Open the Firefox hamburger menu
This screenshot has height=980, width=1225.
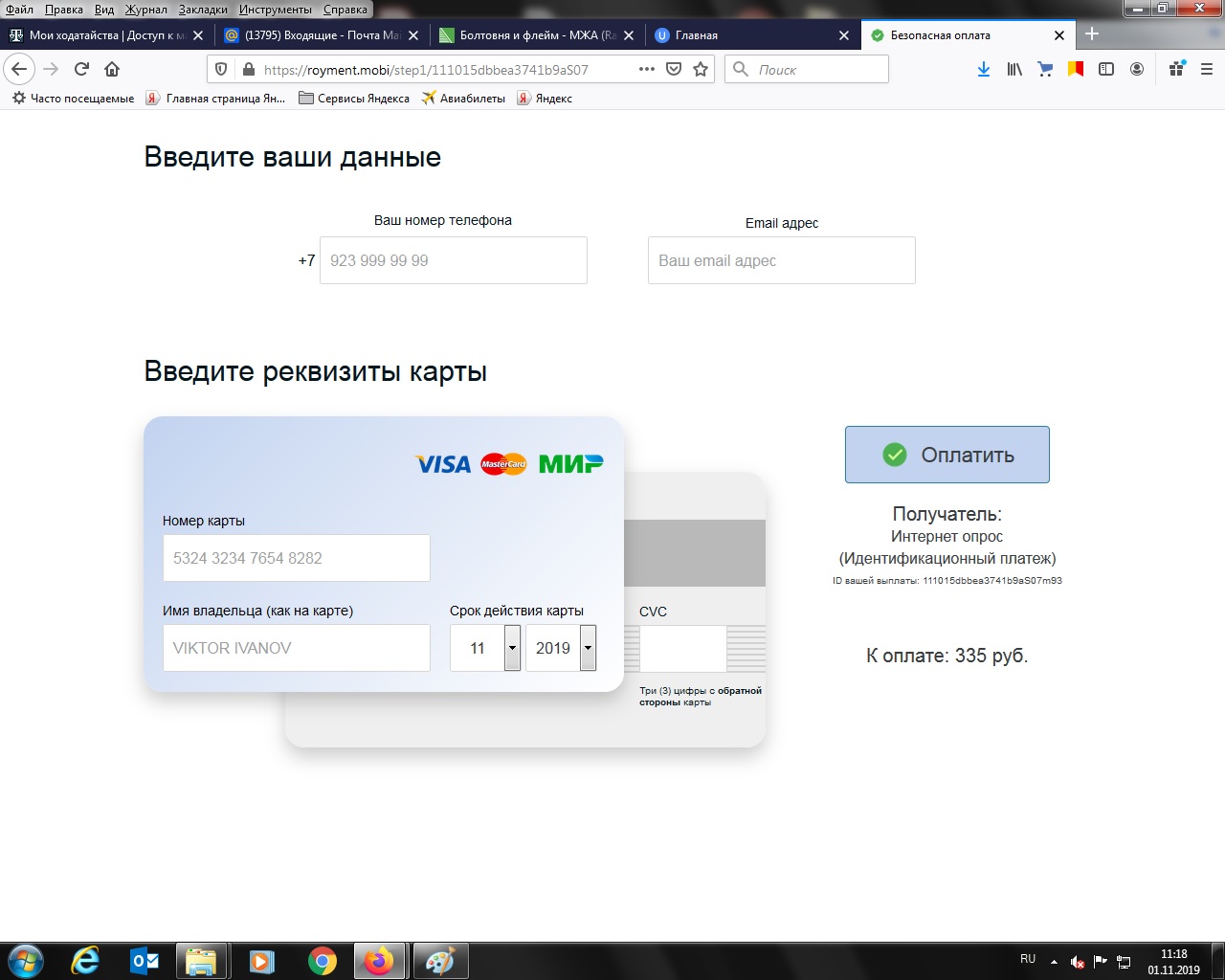click(1207, 69)
